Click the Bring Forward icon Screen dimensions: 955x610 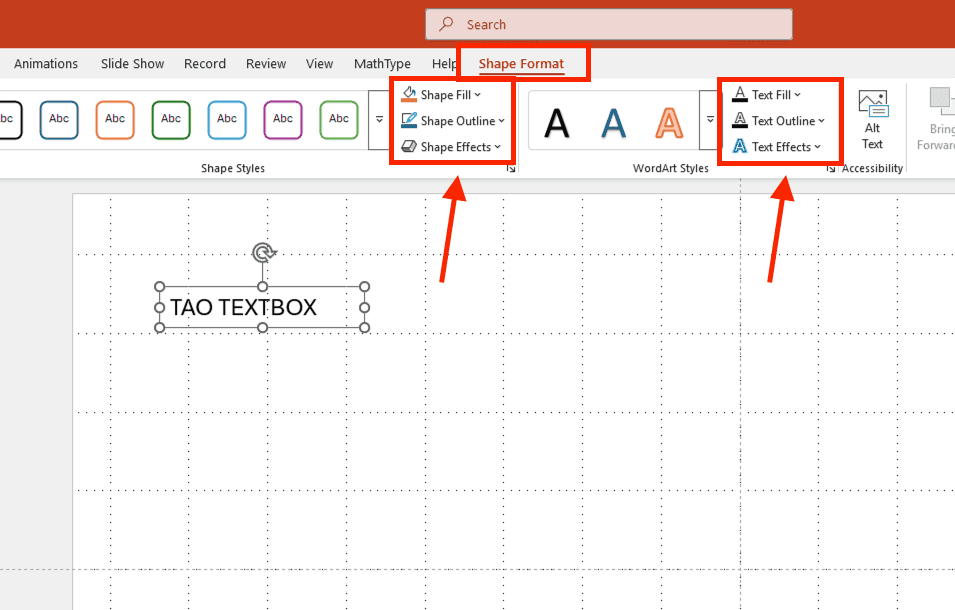click(x=942, y=101)
